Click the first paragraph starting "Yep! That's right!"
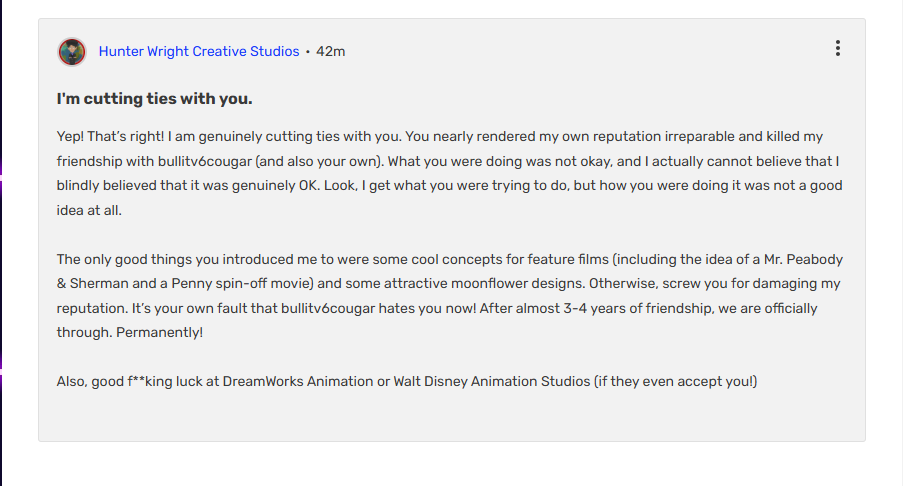903x486 pixels. 440,161
